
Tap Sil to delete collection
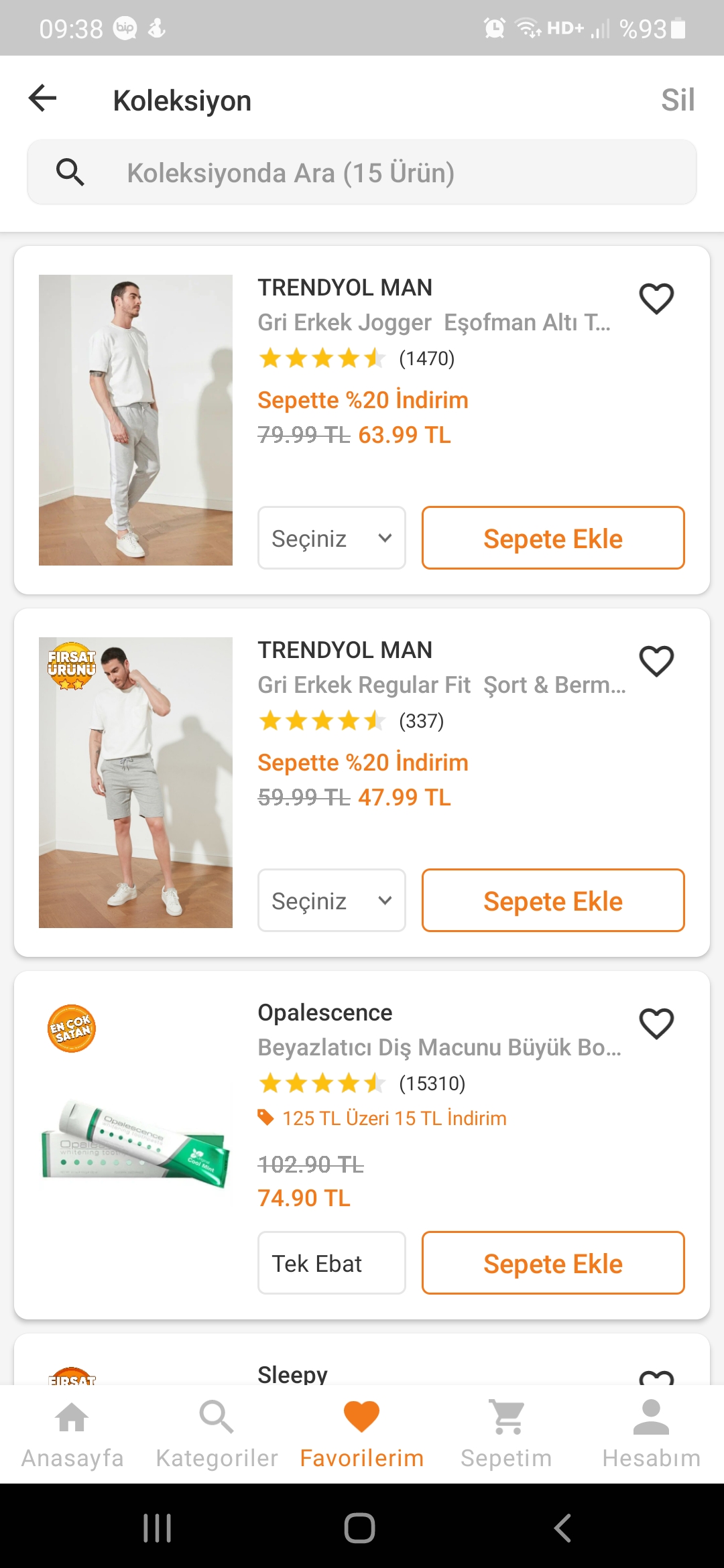coord(678,101)
